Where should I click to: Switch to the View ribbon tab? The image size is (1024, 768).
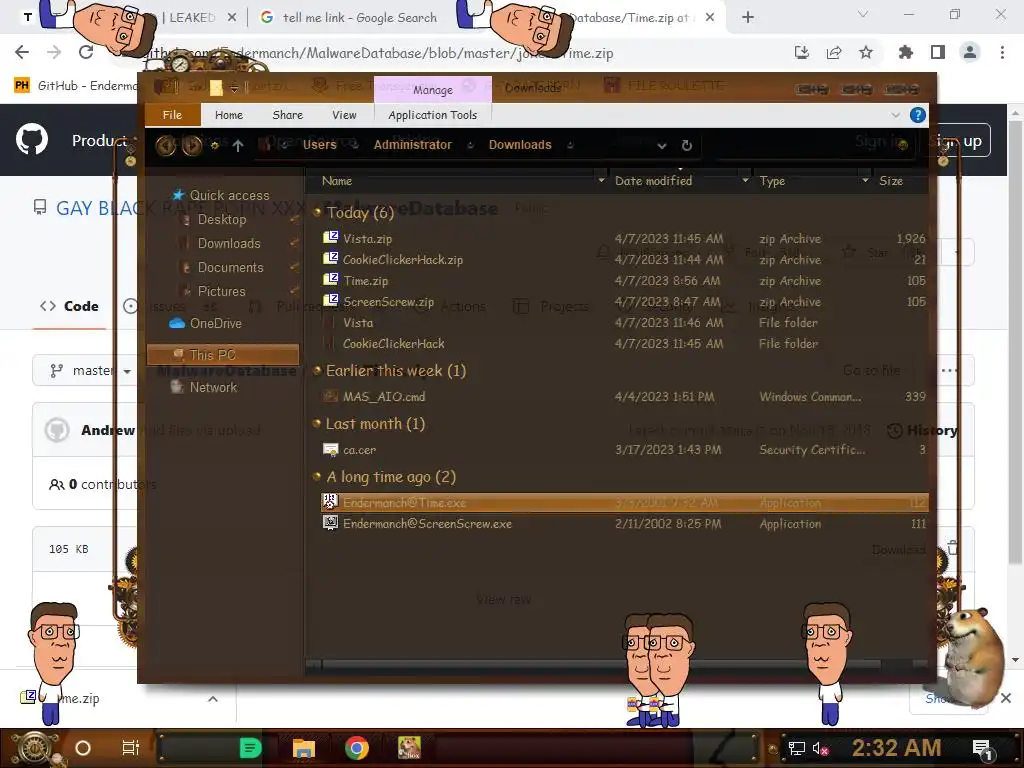pyautogui.click(x=344, y=115)
